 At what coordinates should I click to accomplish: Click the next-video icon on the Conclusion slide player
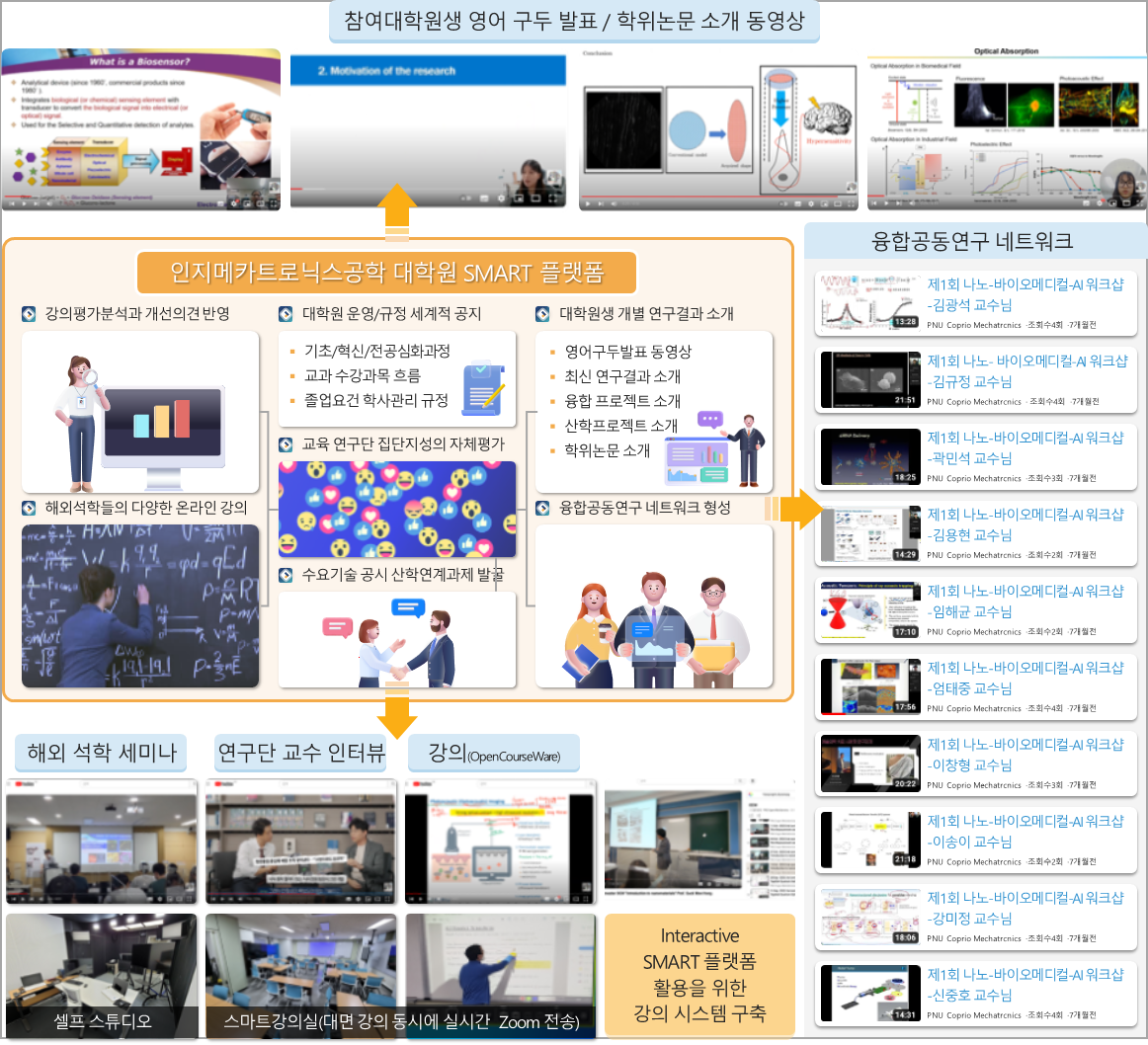click(x=602, y=203)
